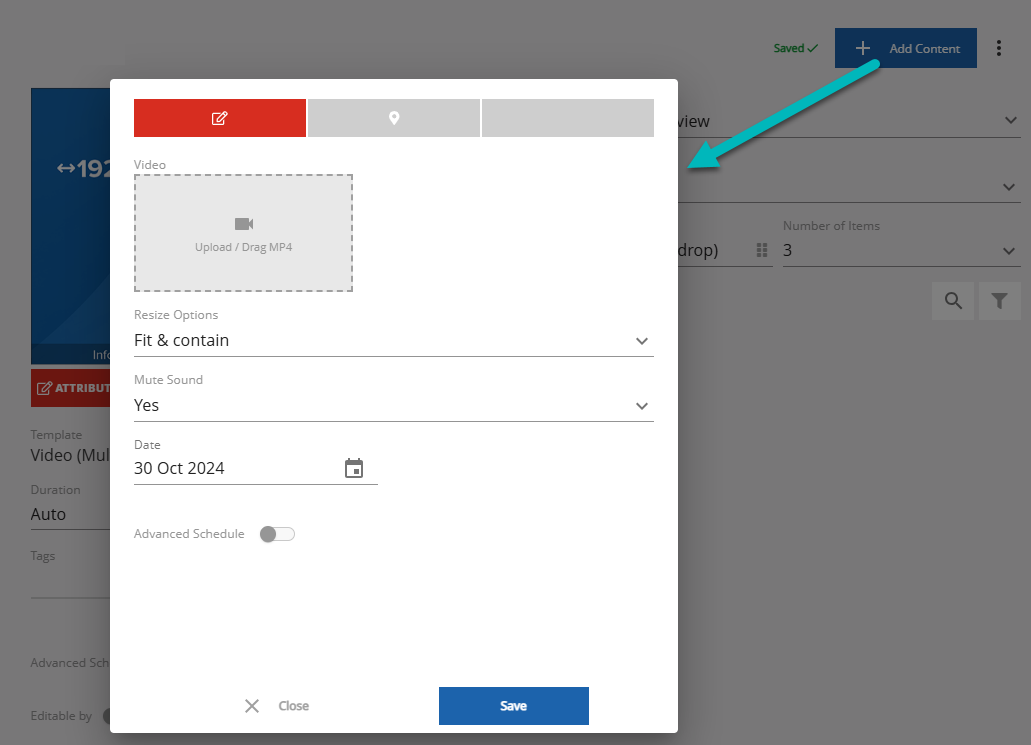Open the three-dot more options menu
This screenshot has height=745, width=1031.
click(x=999, y=48)
